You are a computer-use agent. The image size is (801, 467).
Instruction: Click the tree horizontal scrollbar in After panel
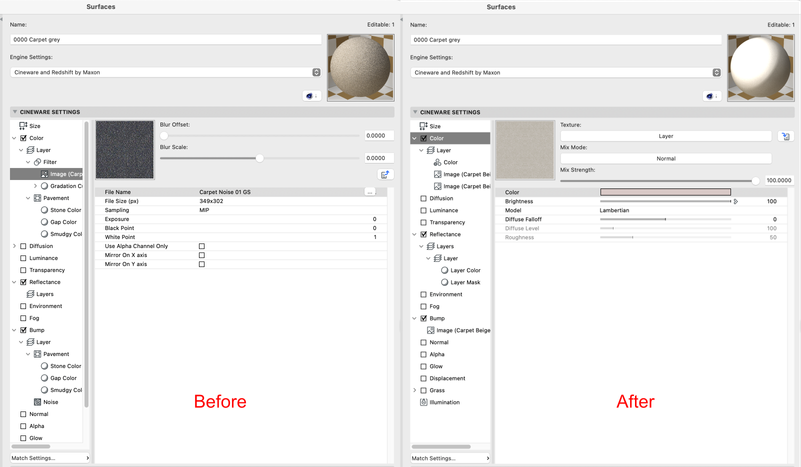point(440,447)
